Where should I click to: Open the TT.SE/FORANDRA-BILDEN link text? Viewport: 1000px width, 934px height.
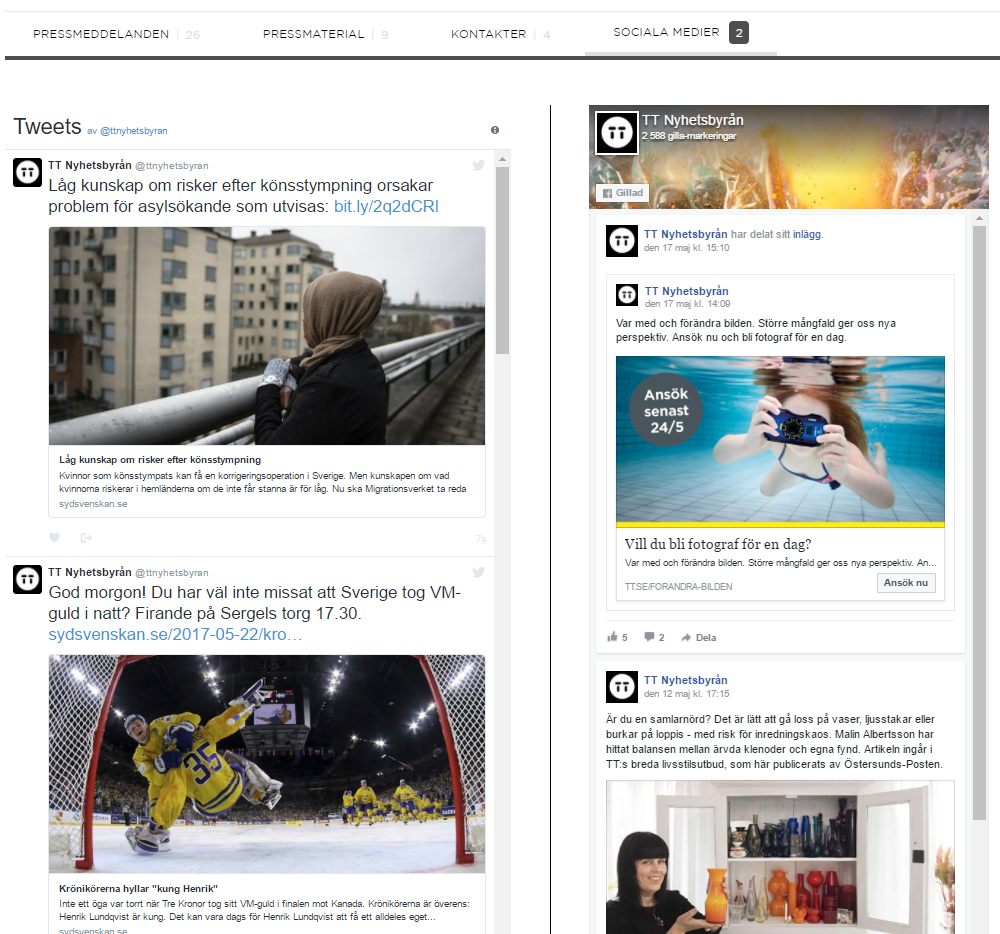coord(678,587)
